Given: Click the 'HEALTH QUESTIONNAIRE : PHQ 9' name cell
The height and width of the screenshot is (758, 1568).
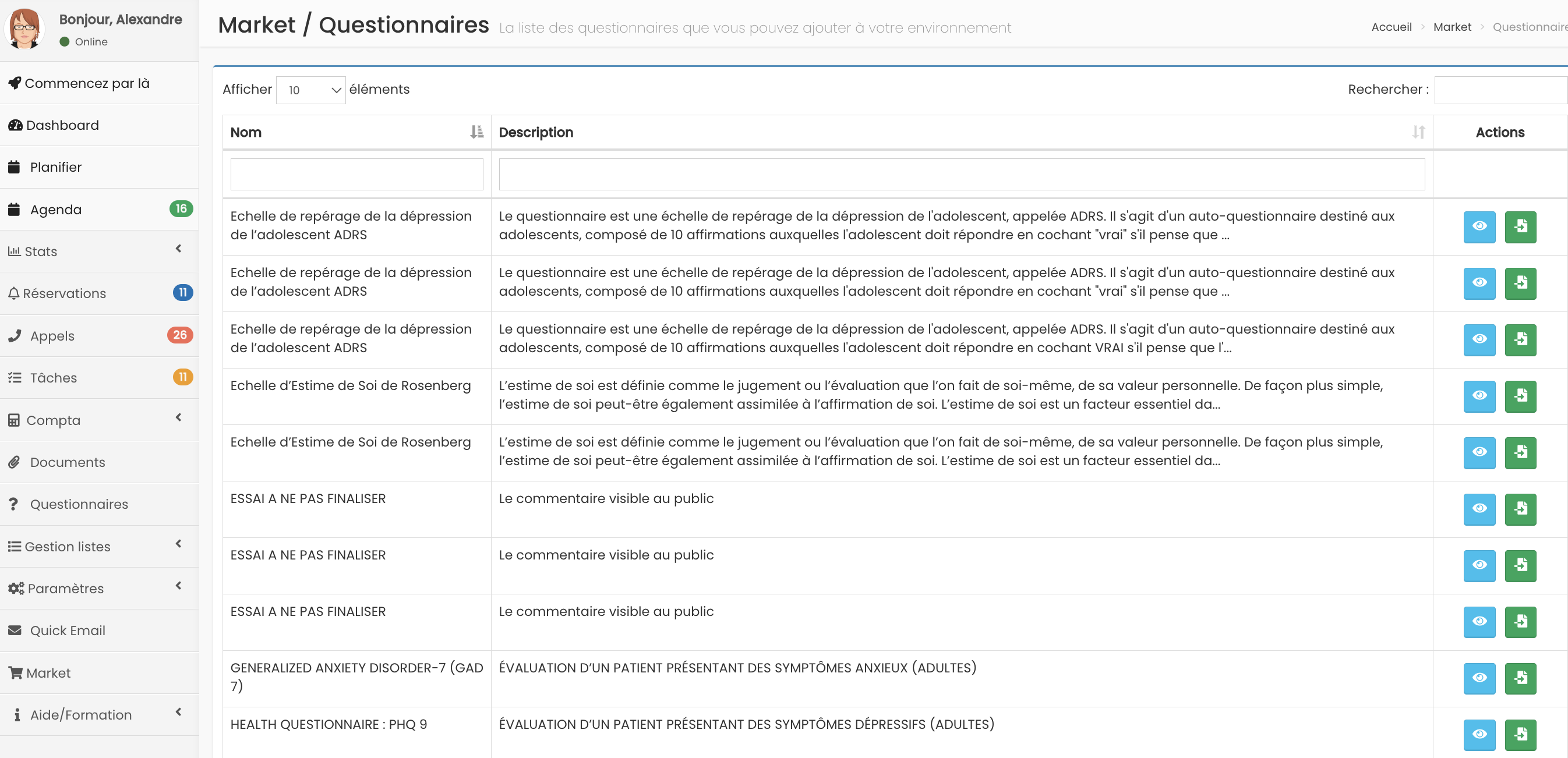Looking at the screenshot, I should pyautogui.click(x=356, y=733).
